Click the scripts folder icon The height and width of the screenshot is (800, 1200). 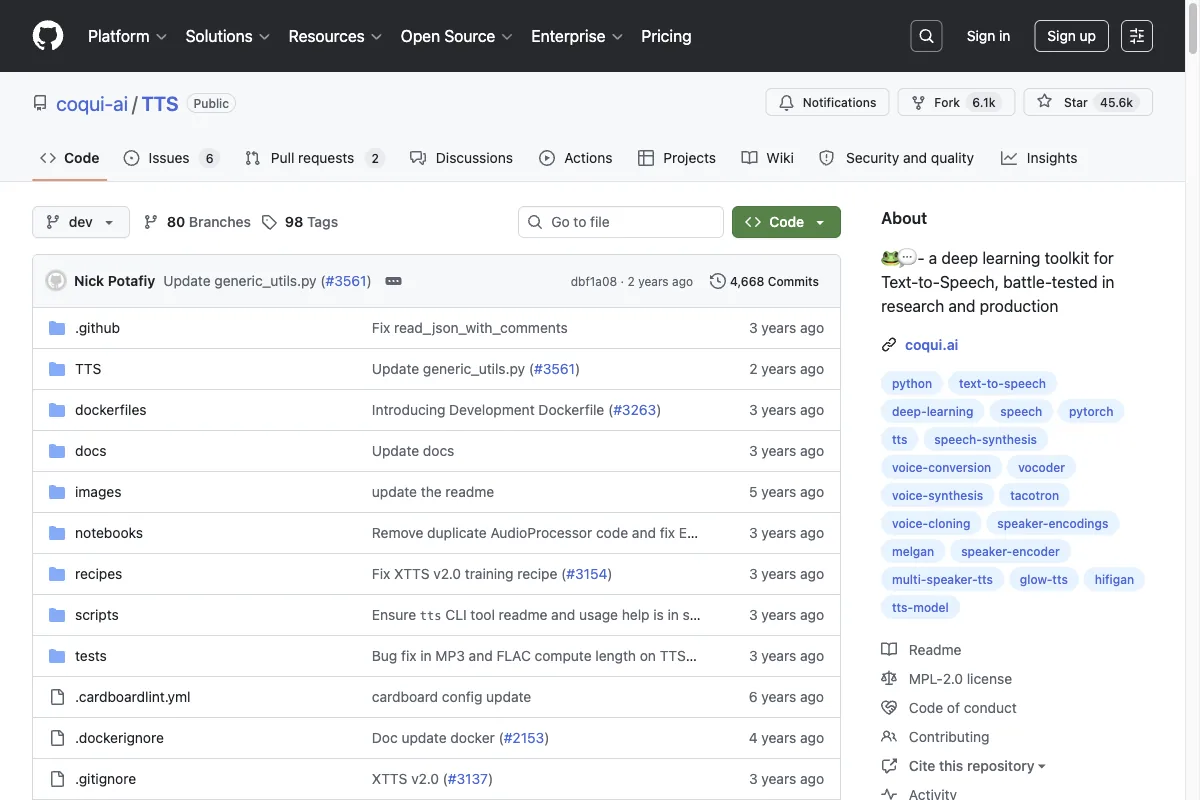57,615
